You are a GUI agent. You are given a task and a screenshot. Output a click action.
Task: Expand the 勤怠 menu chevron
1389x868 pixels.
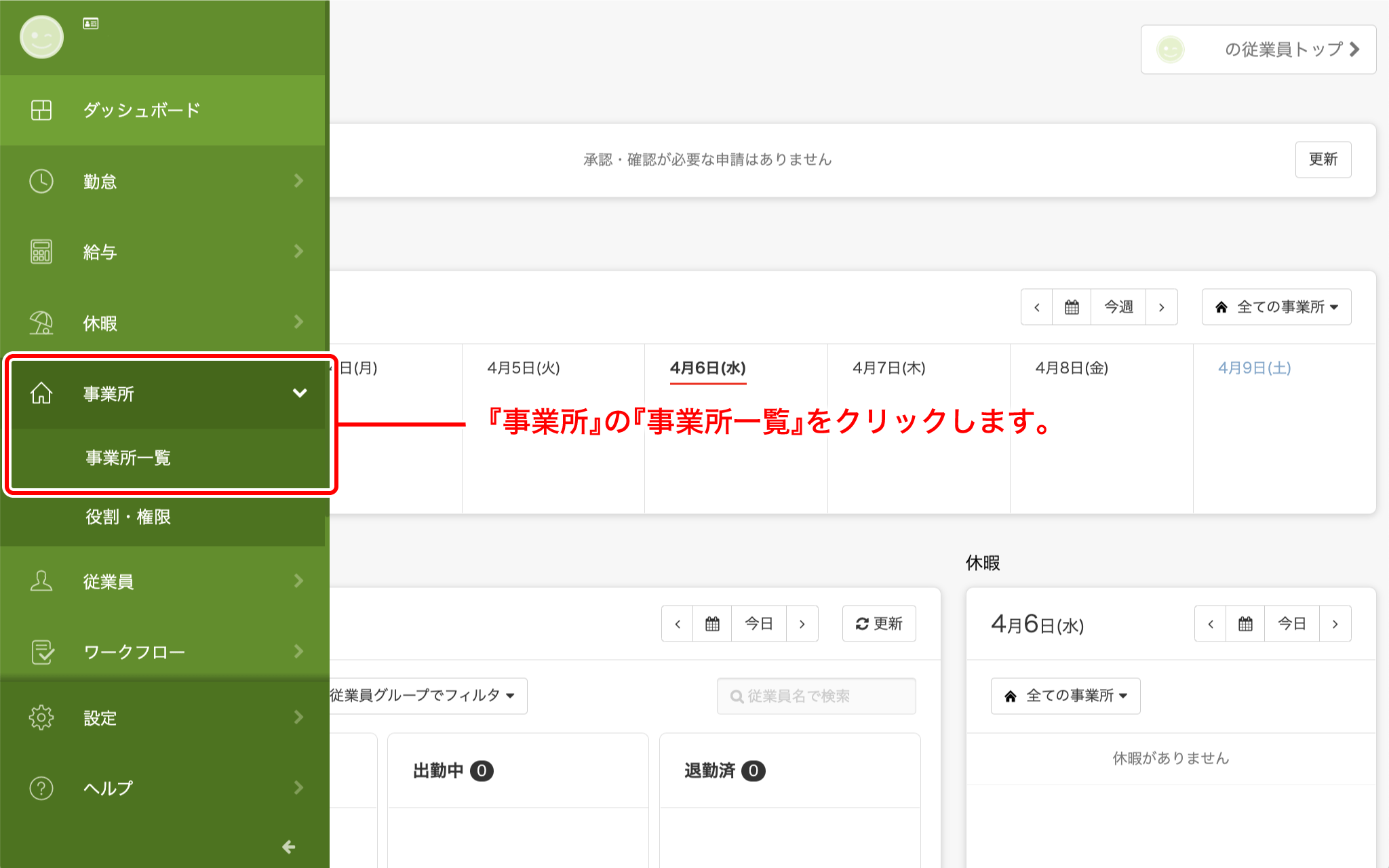pyautogui.click(x=299, y=181)
